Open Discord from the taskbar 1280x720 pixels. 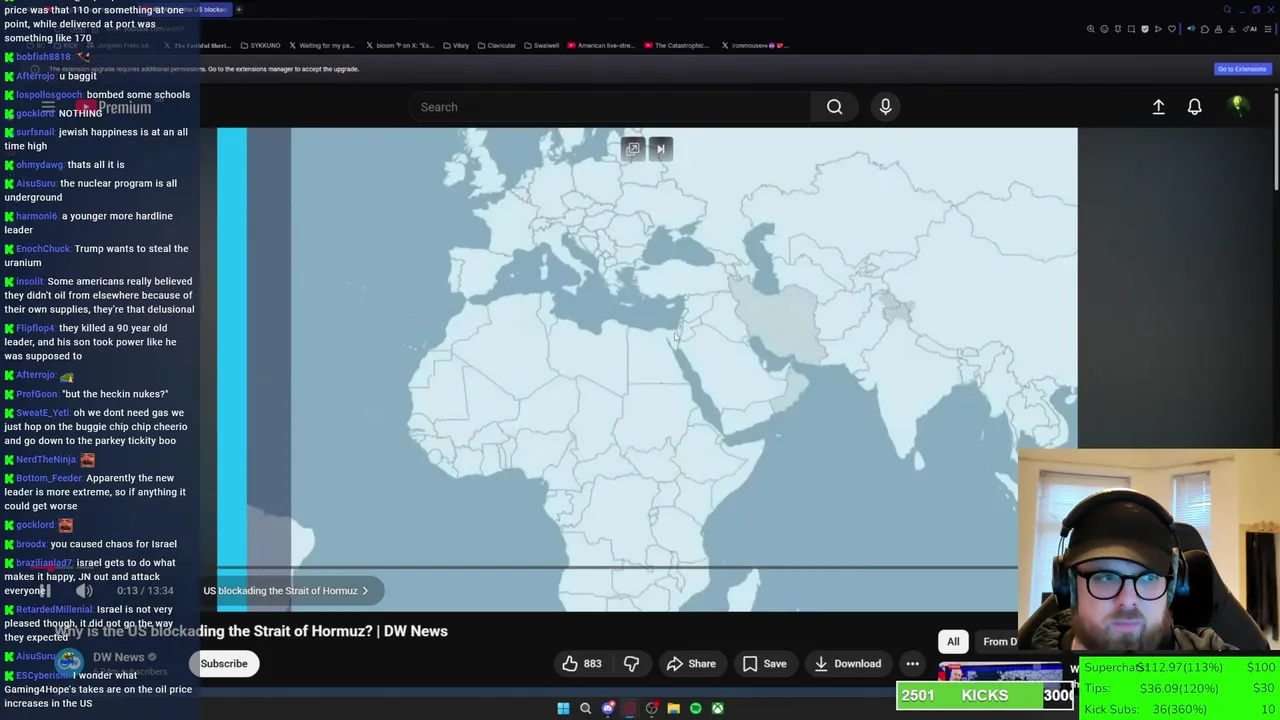pyautogui.click(x=608, y=708)
